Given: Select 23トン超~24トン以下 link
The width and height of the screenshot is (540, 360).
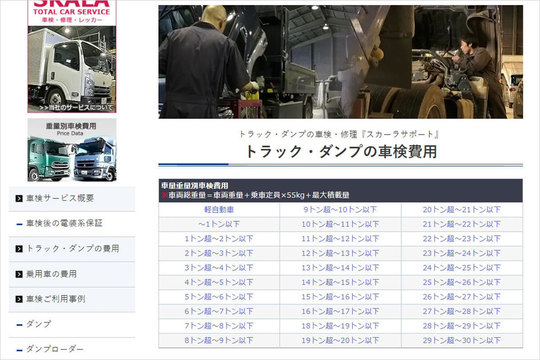Looking at the screenshot, I should pos(462,253).
